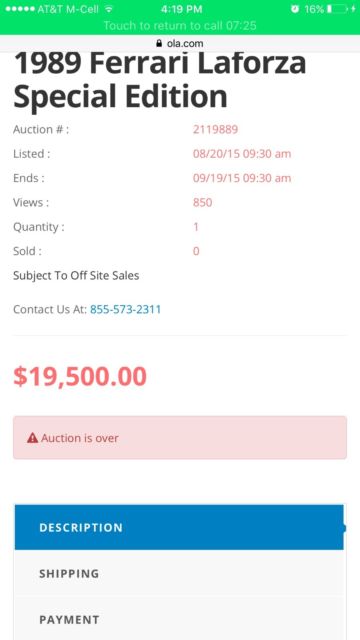
Task: Tap the Wi-Fi signal icon
Action: point(109,9)
